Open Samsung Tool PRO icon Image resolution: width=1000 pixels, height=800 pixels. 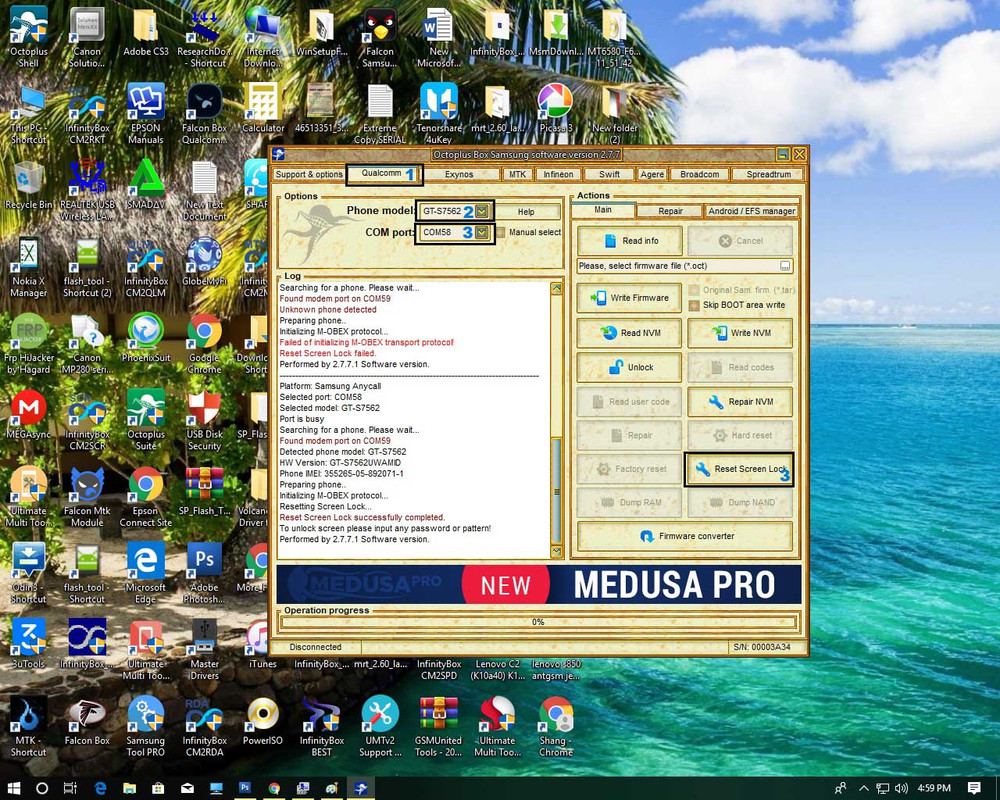(x=146, y=726)
